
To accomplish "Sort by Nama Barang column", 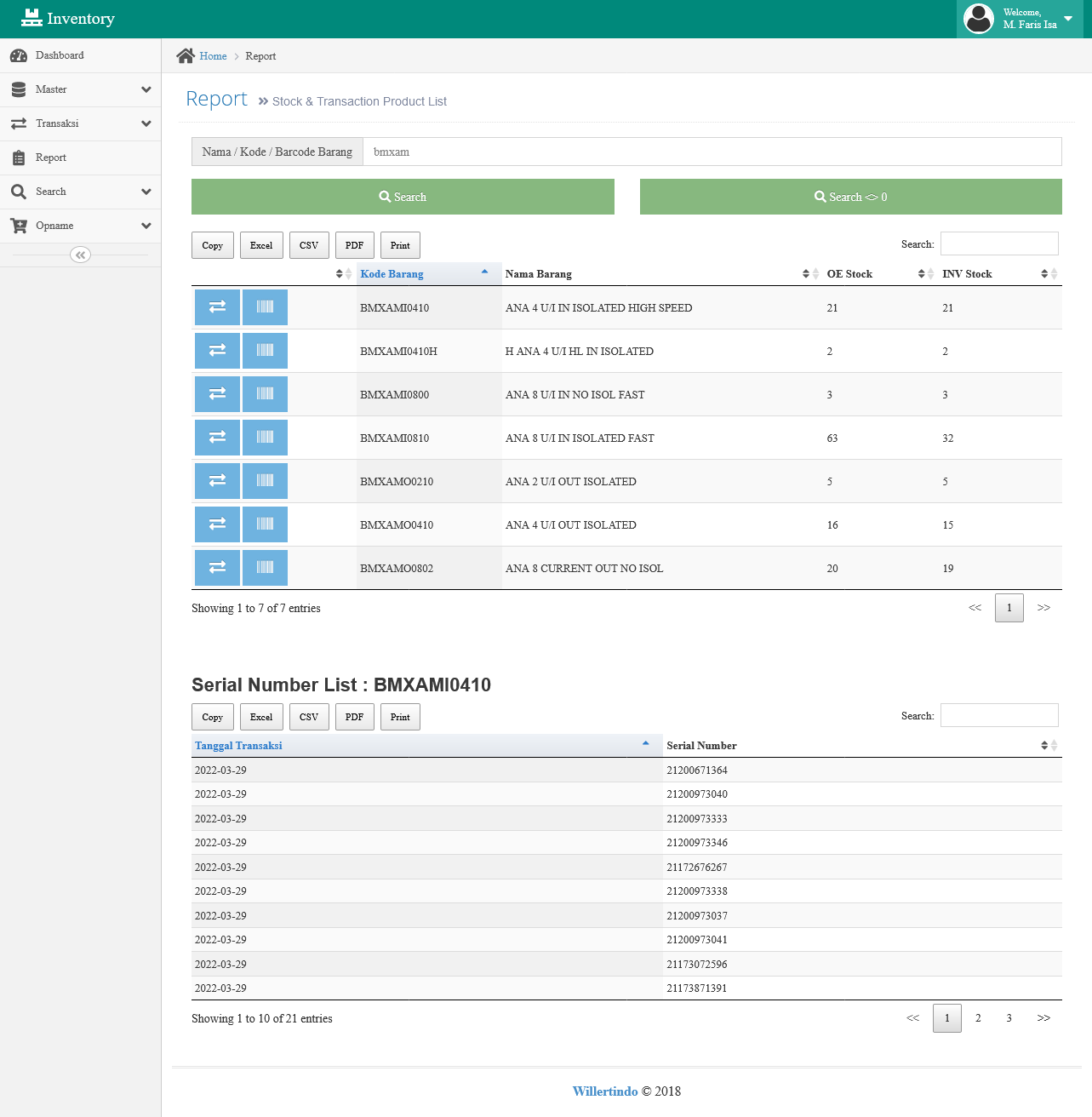I will point(662,273).
